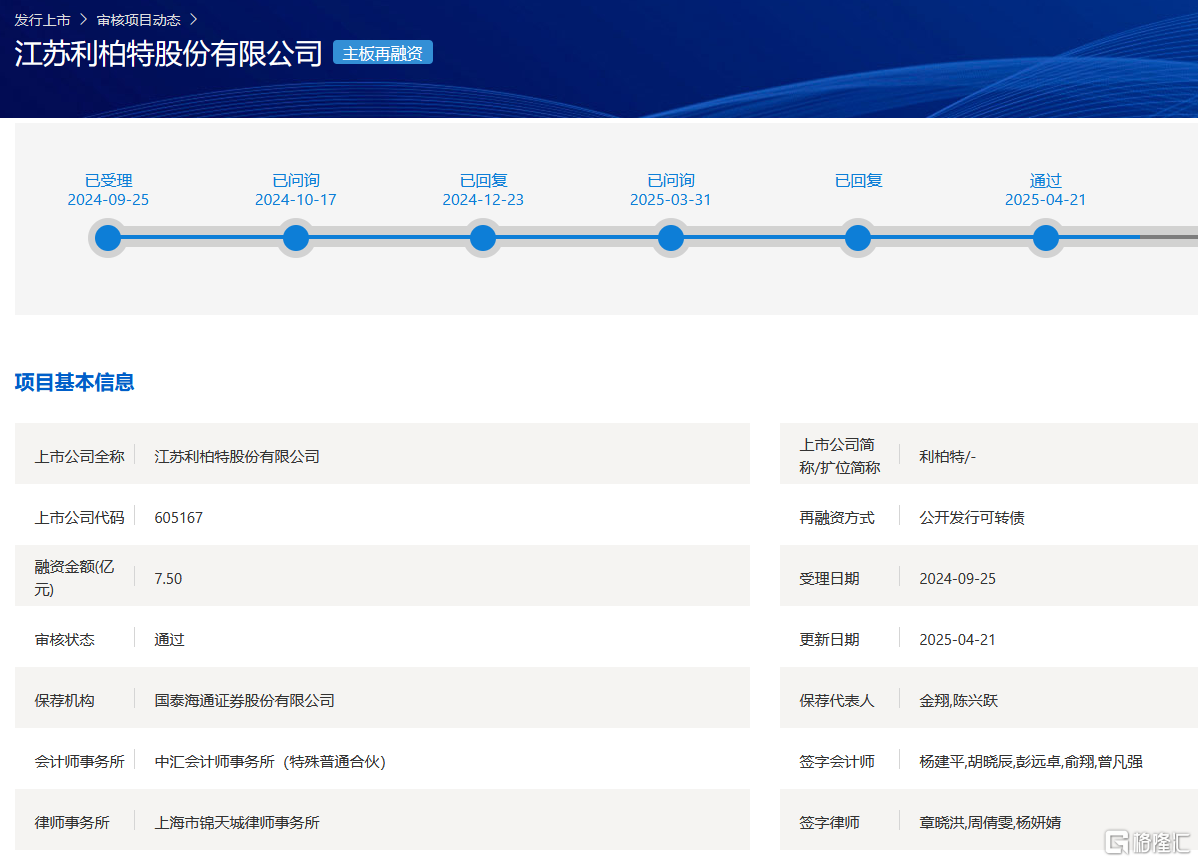Click the 更新日期 value 2025-04-21
Viewport: 1198px width, 862px height.
pos(957,640)
